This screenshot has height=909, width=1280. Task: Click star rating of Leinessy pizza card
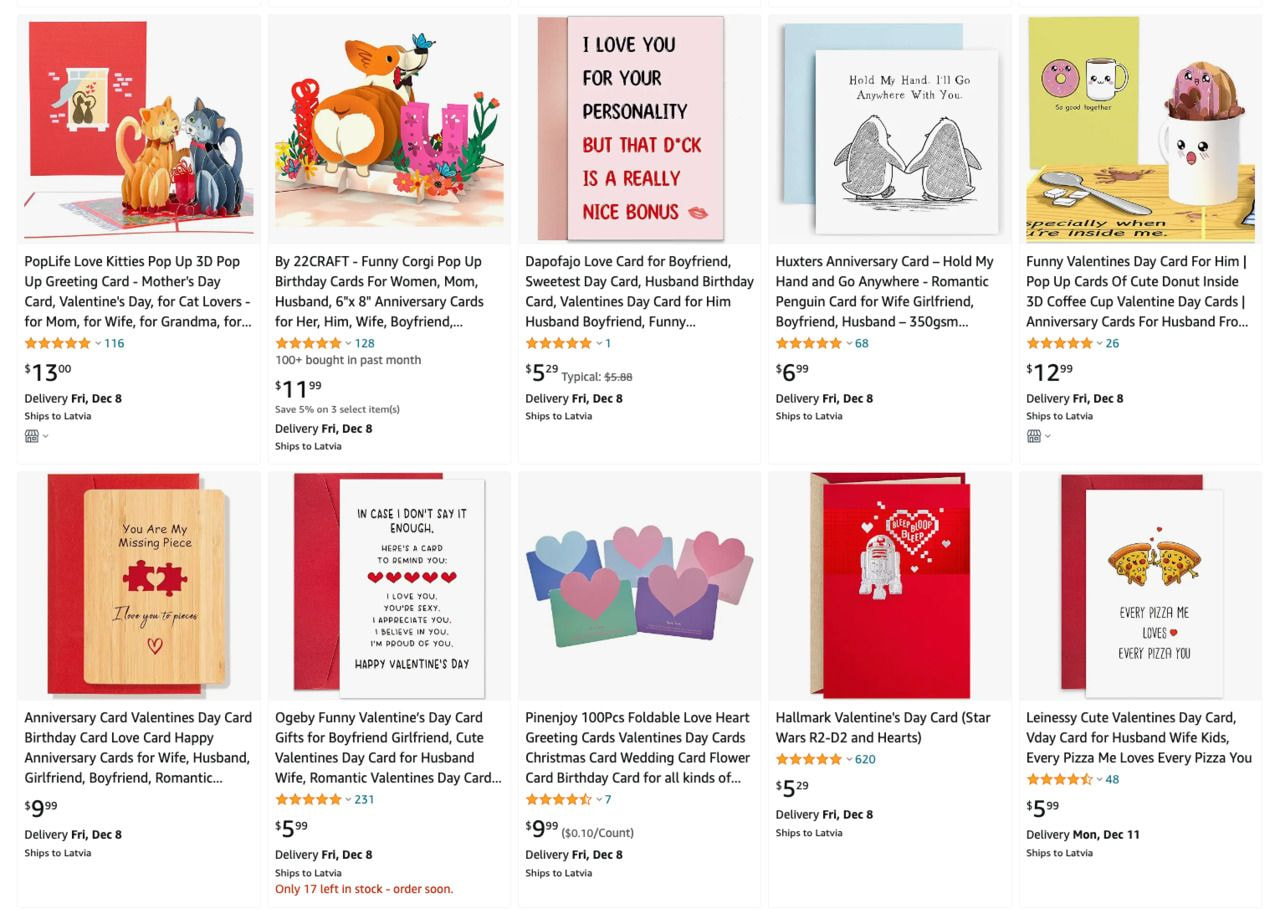[x=1060, y=779]
